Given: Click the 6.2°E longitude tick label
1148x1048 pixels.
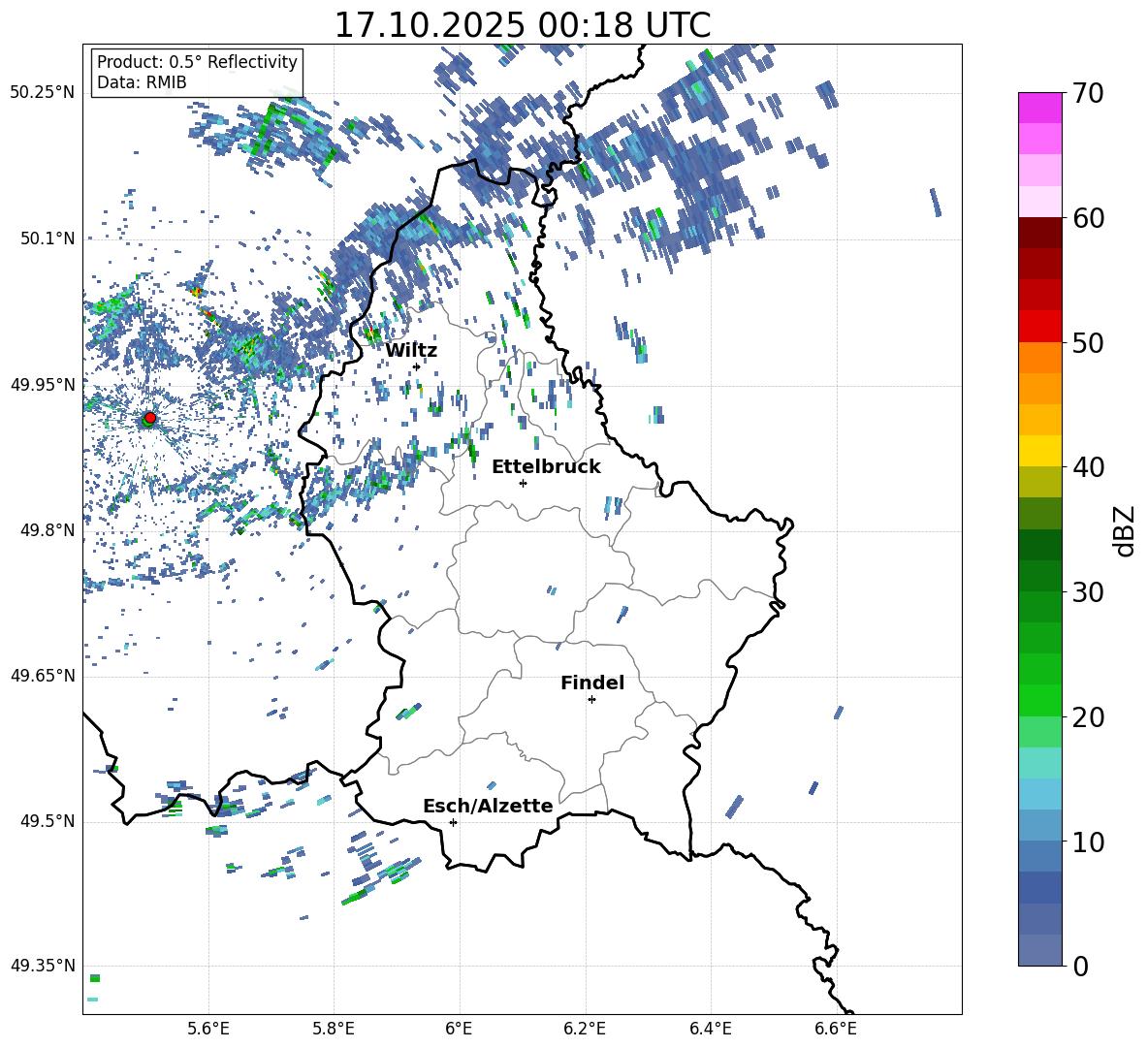Looking at the screenshot, I should click(x=585, y=1030).
